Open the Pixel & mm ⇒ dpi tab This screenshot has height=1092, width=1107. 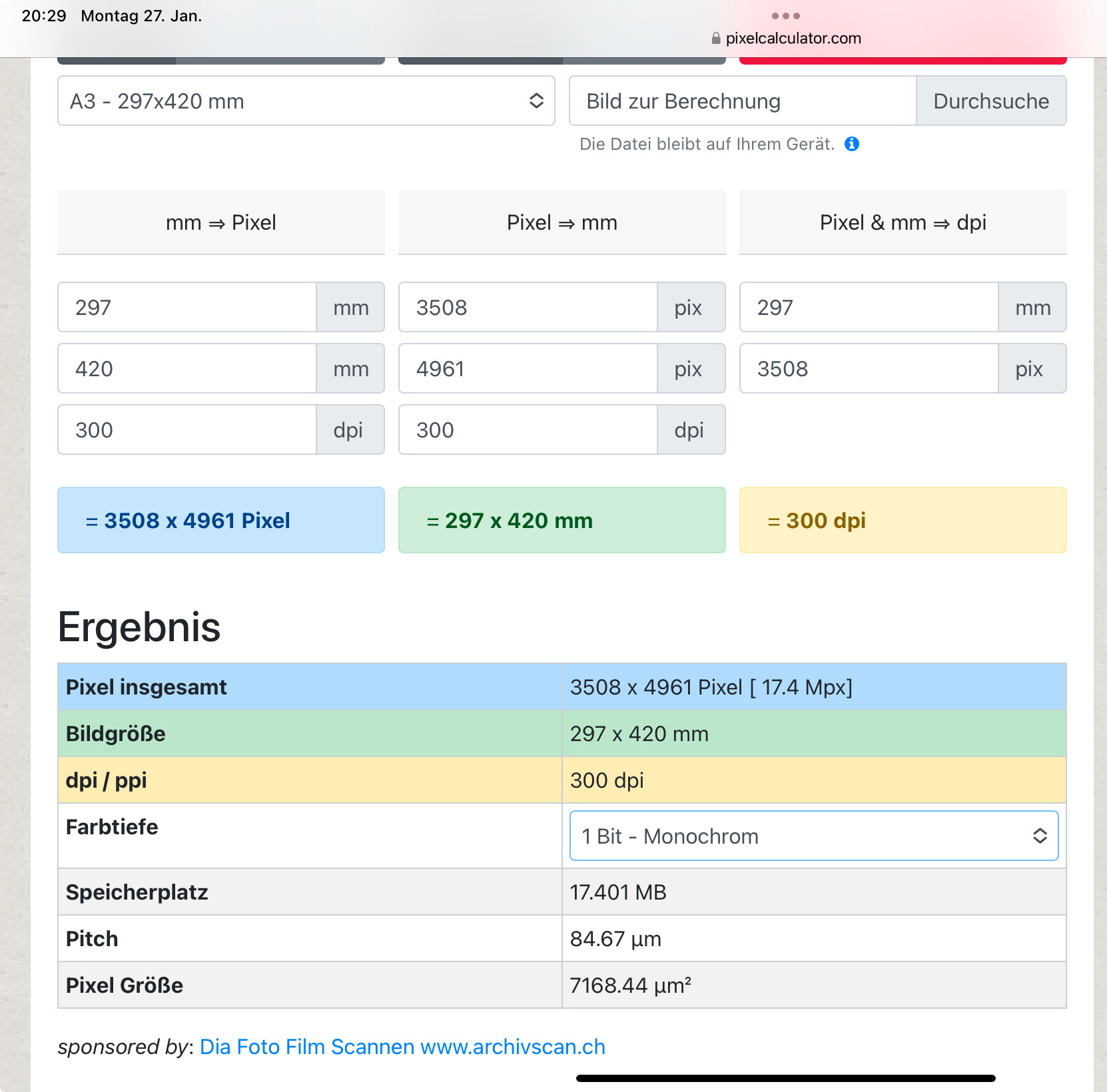tap(903, 222)
